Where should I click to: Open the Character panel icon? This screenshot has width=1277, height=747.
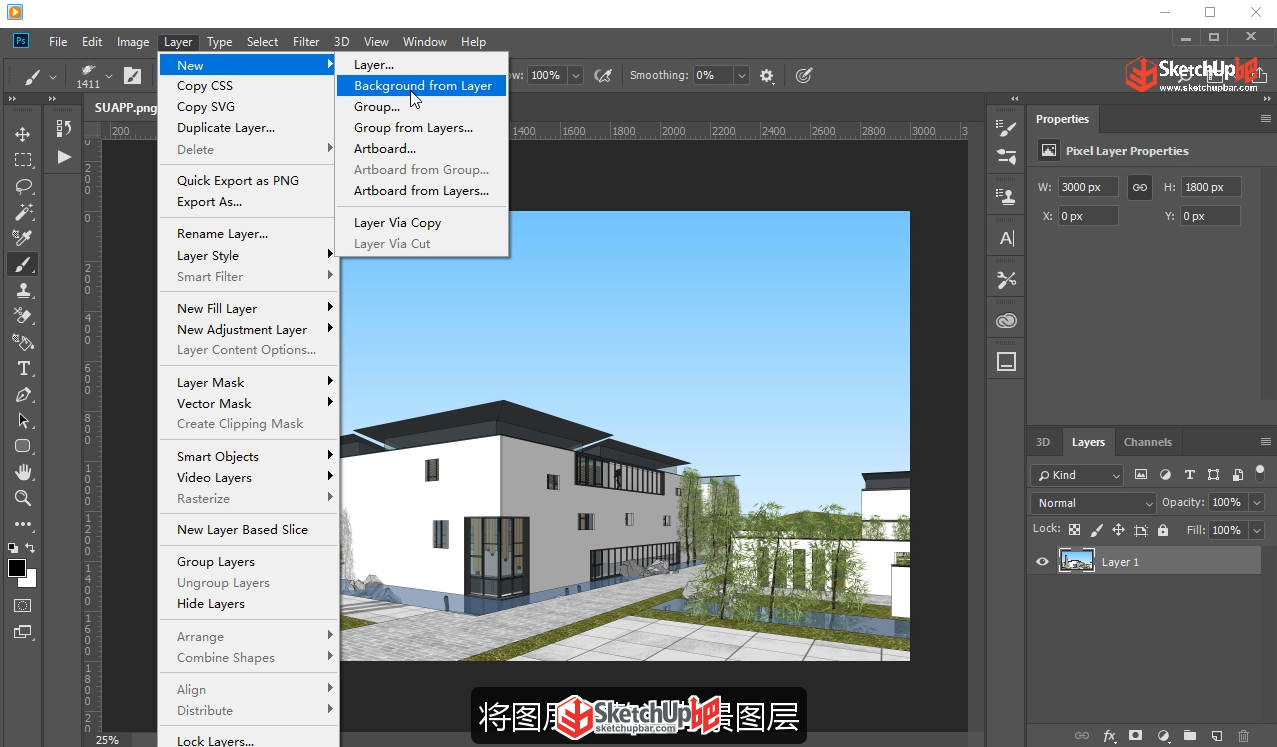point(1006,238)
